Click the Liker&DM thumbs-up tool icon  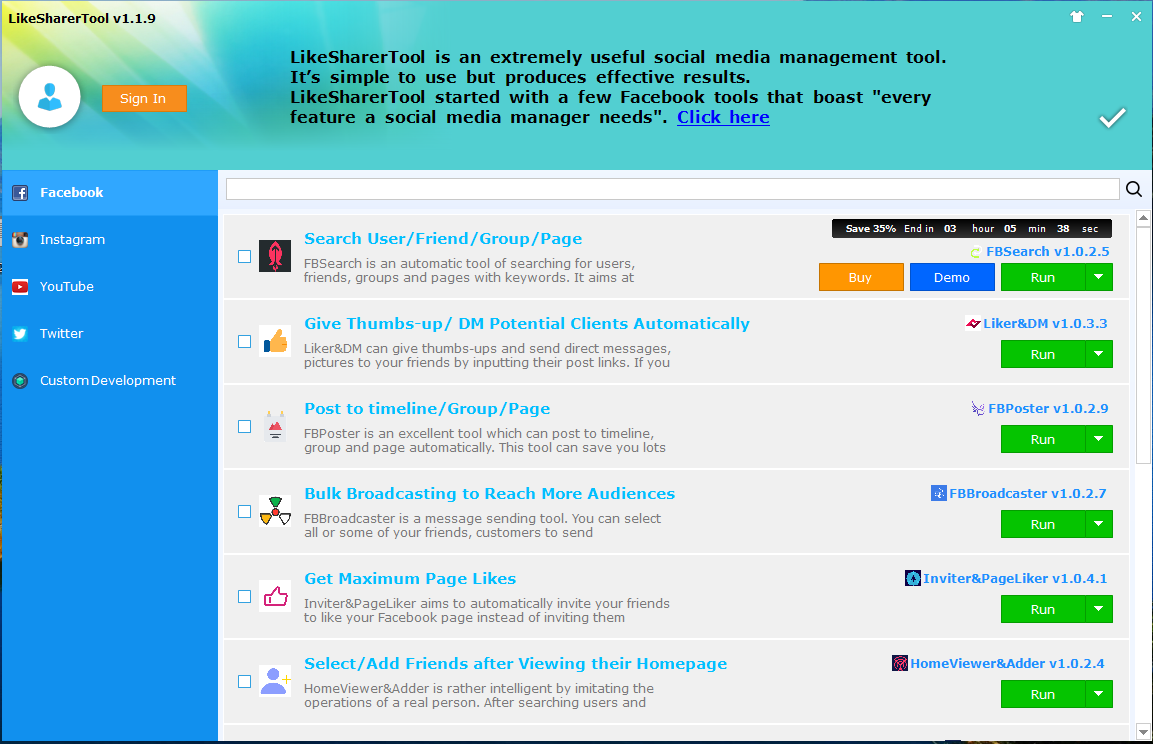(x=275, y=341)
